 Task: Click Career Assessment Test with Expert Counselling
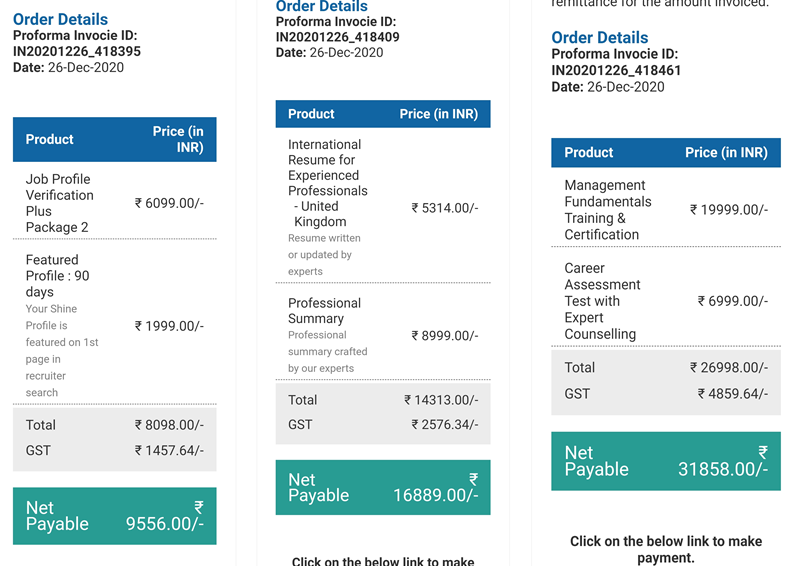click(602, 301)
